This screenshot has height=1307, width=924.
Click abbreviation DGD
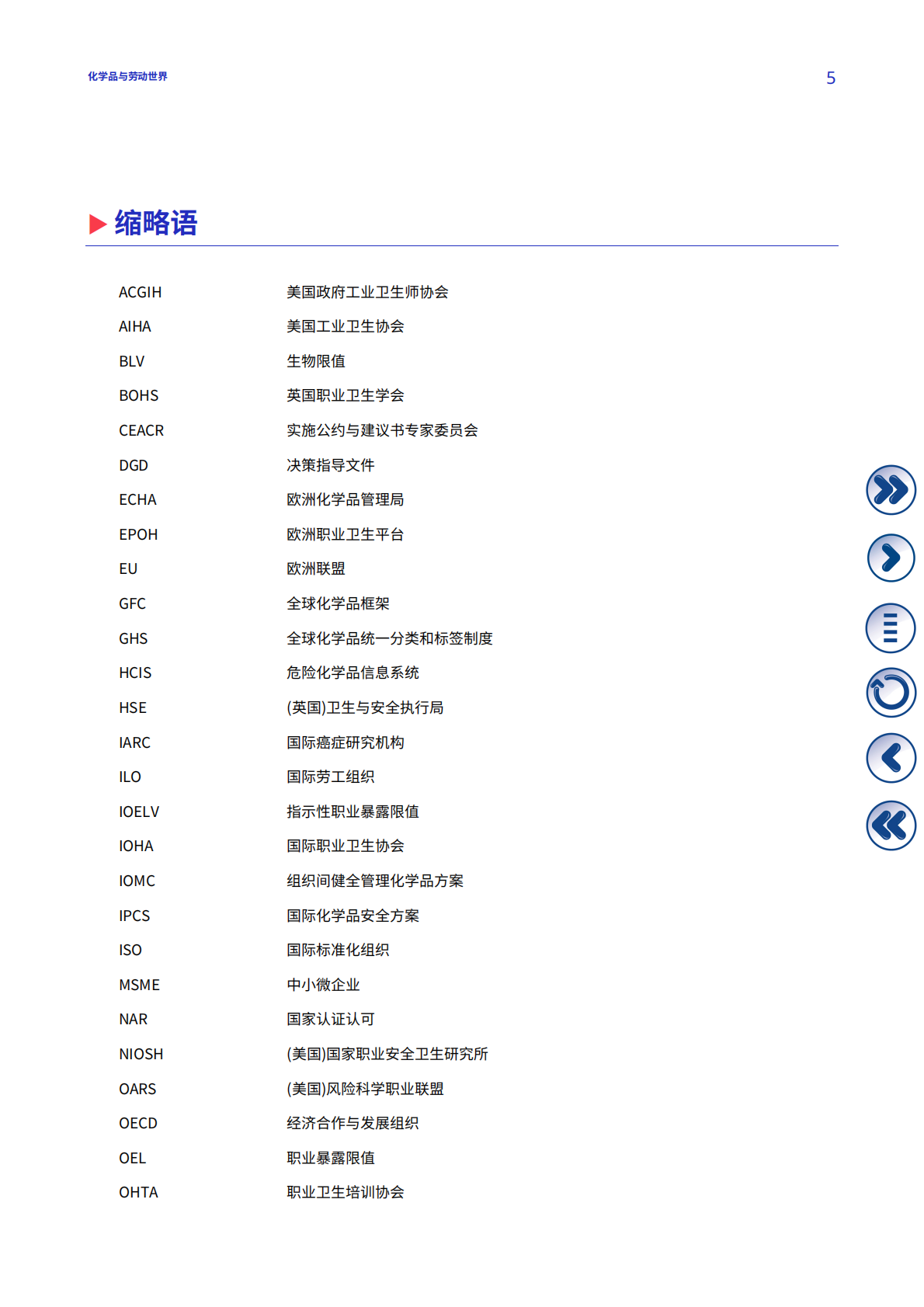tap(134, 465)
